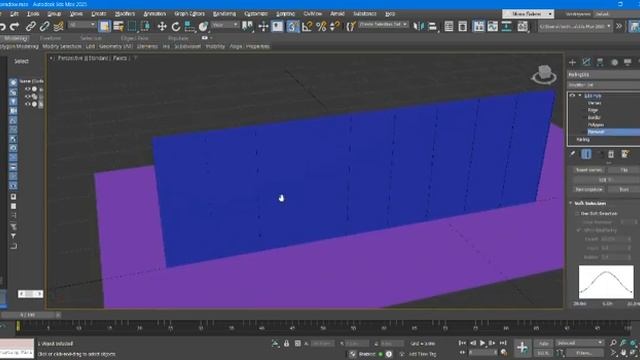Open the Modify command panel tab
This screenshot has width=640, height=360.
(x=586, y=62)
